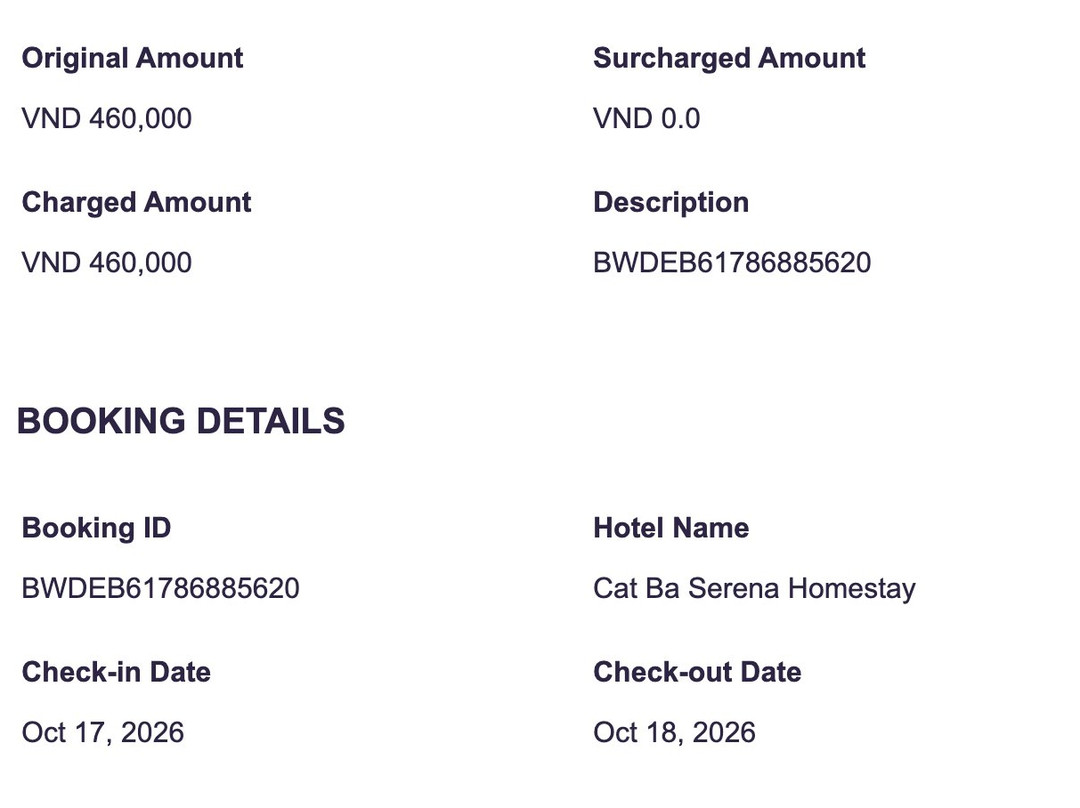This screenshot has height=808, width=1080.
Task: Select the VND 0.0 surcharged value
Action: pos(647,118)
